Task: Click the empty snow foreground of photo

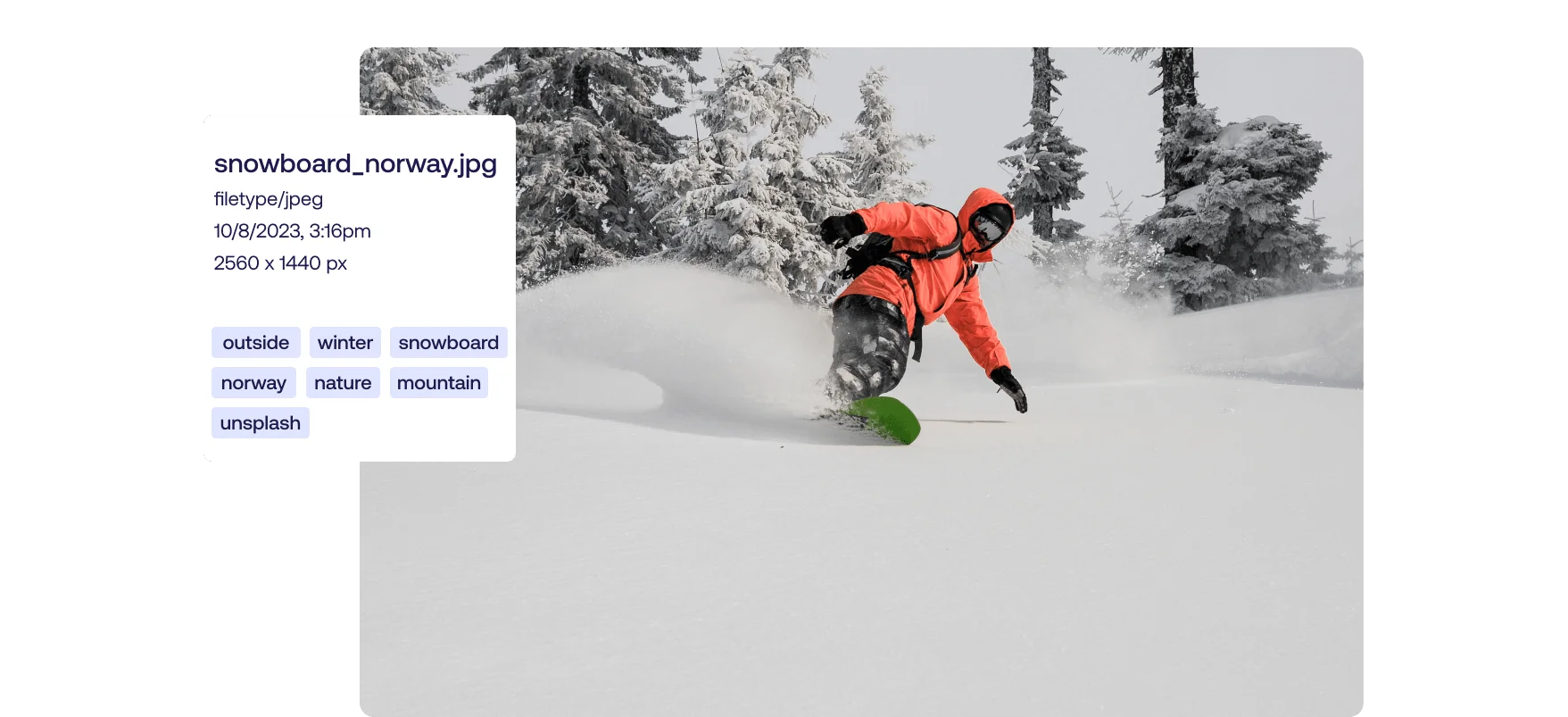Action: coord(861,580)
